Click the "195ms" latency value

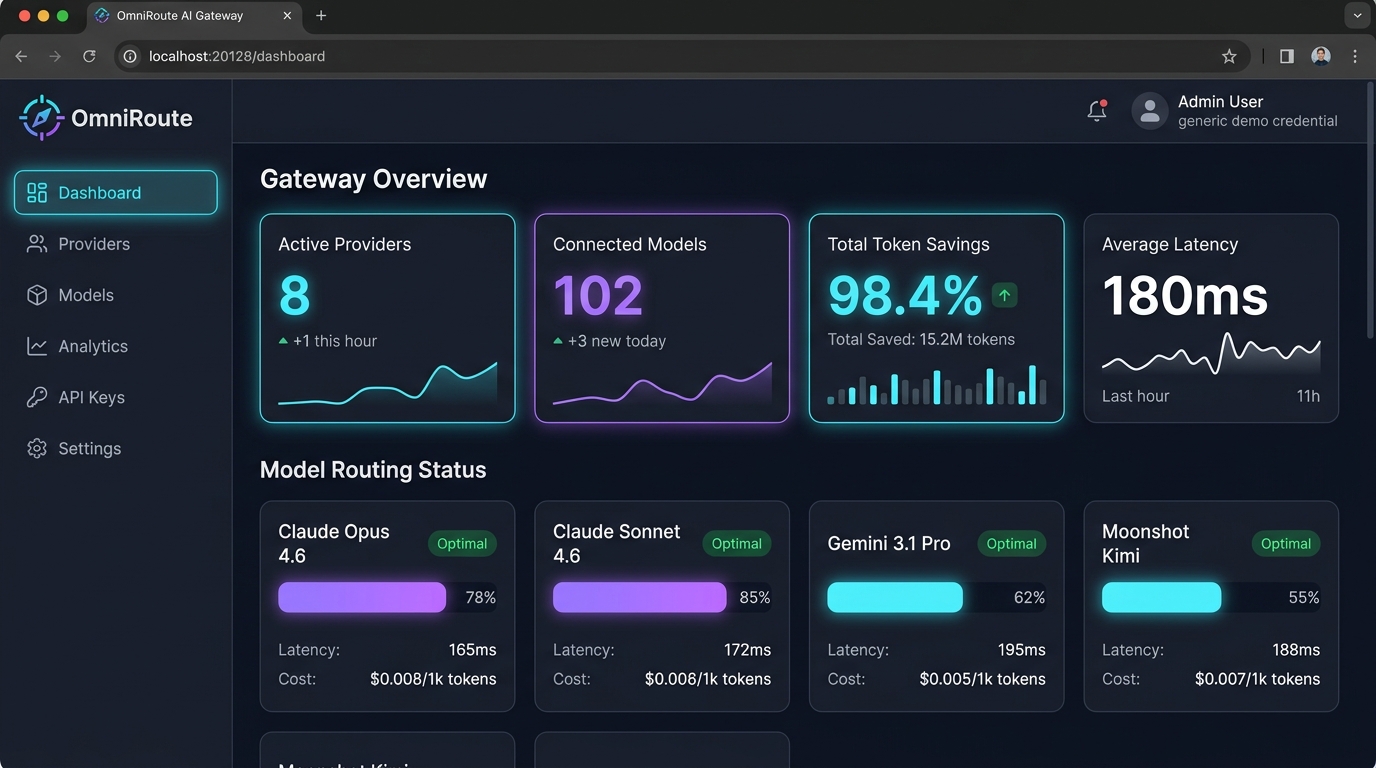click(x=1022, y=650)
